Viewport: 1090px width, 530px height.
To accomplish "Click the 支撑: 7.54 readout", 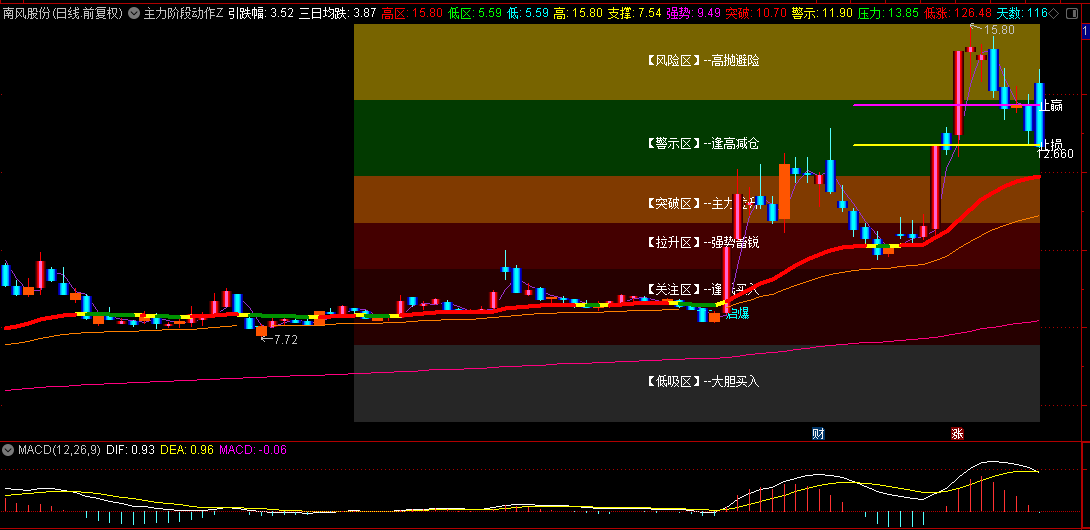I will (x=635, y=13).
